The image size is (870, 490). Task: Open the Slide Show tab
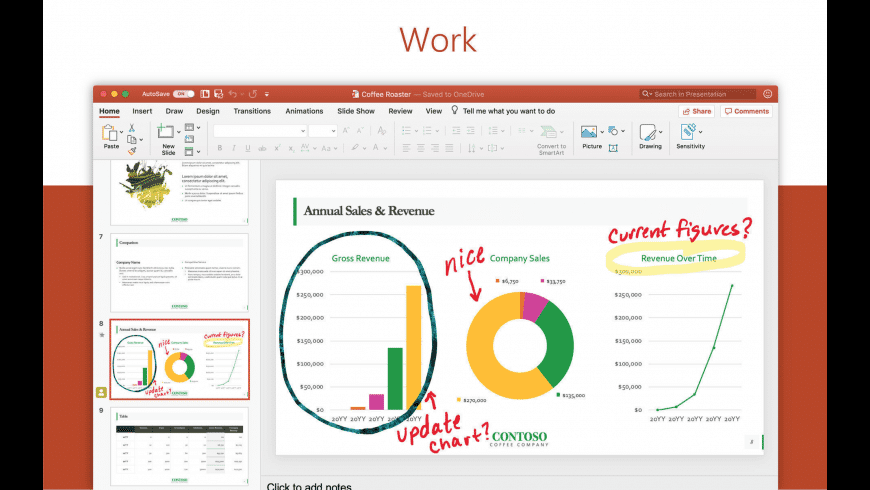(x=356, y=111)
